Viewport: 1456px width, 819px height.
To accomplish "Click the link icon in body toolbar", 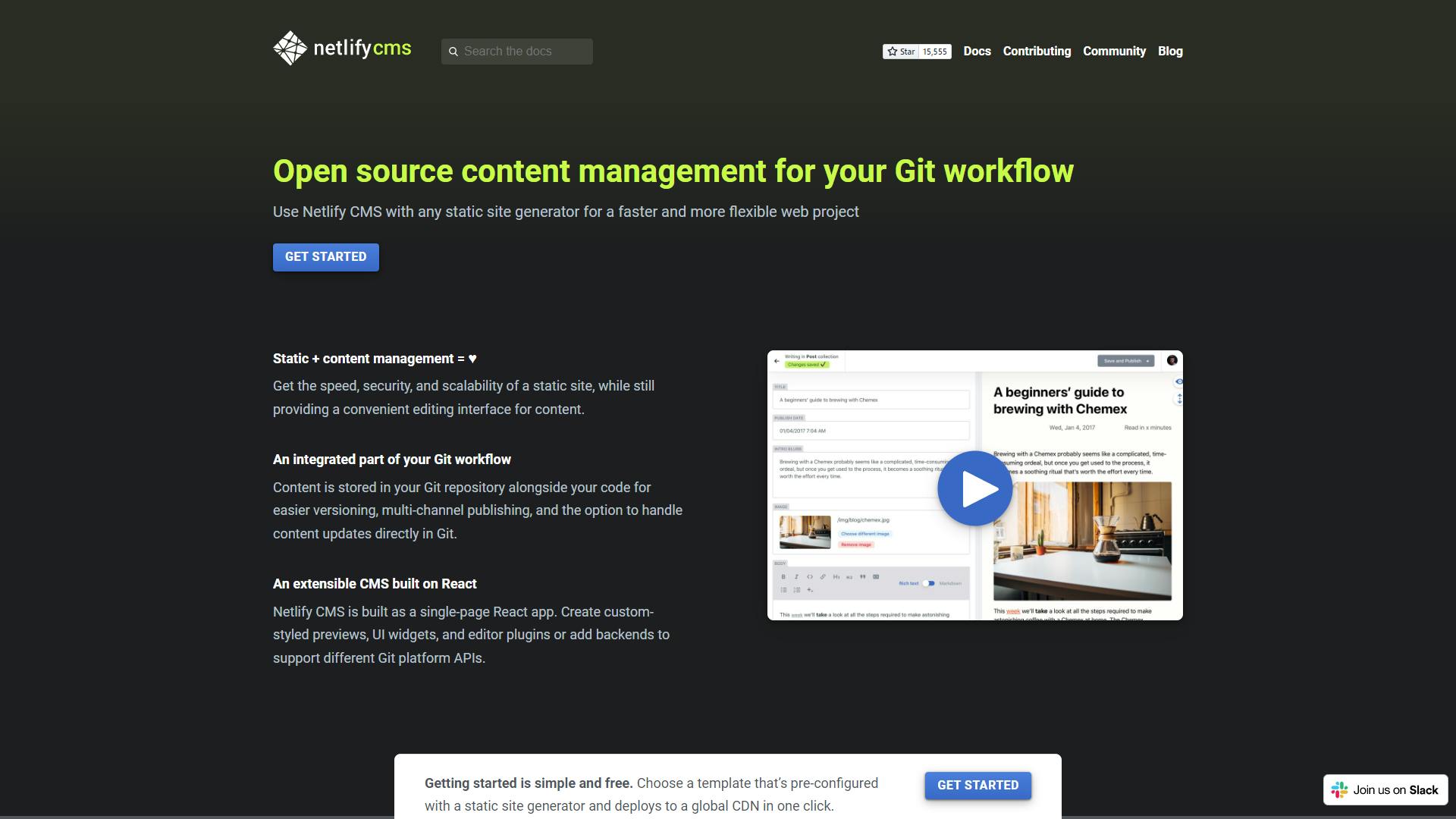I will pyautogui.click(x=823, y=577).
